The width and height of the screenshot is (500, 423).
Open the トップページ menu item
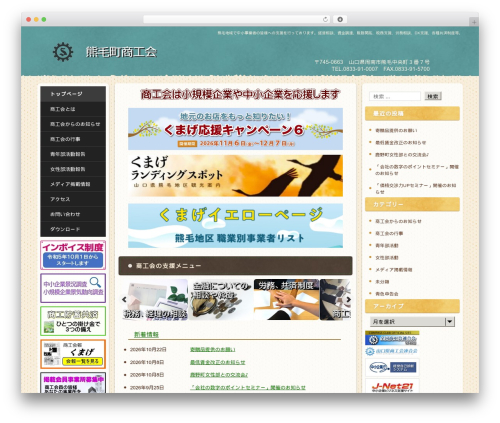tap(73, 94)
